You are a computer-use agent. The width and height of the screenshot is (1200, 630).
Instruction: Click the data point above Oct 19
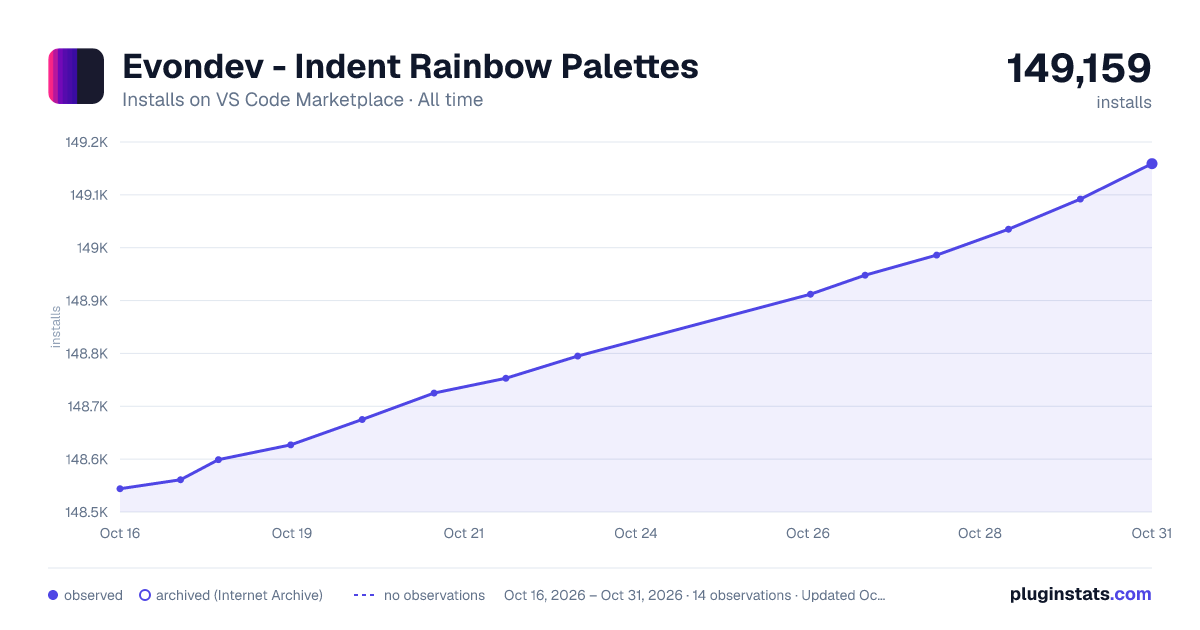291,445
